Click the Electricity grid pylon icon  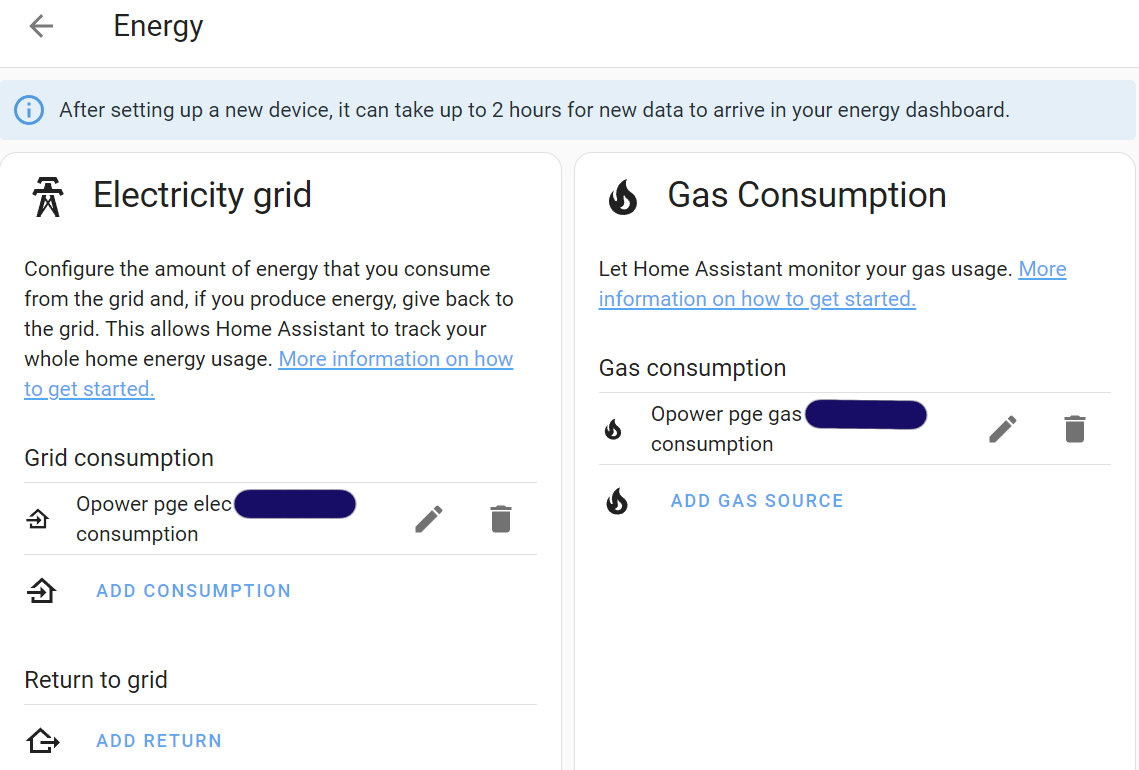pyautogui.click(x=46, y=196)
